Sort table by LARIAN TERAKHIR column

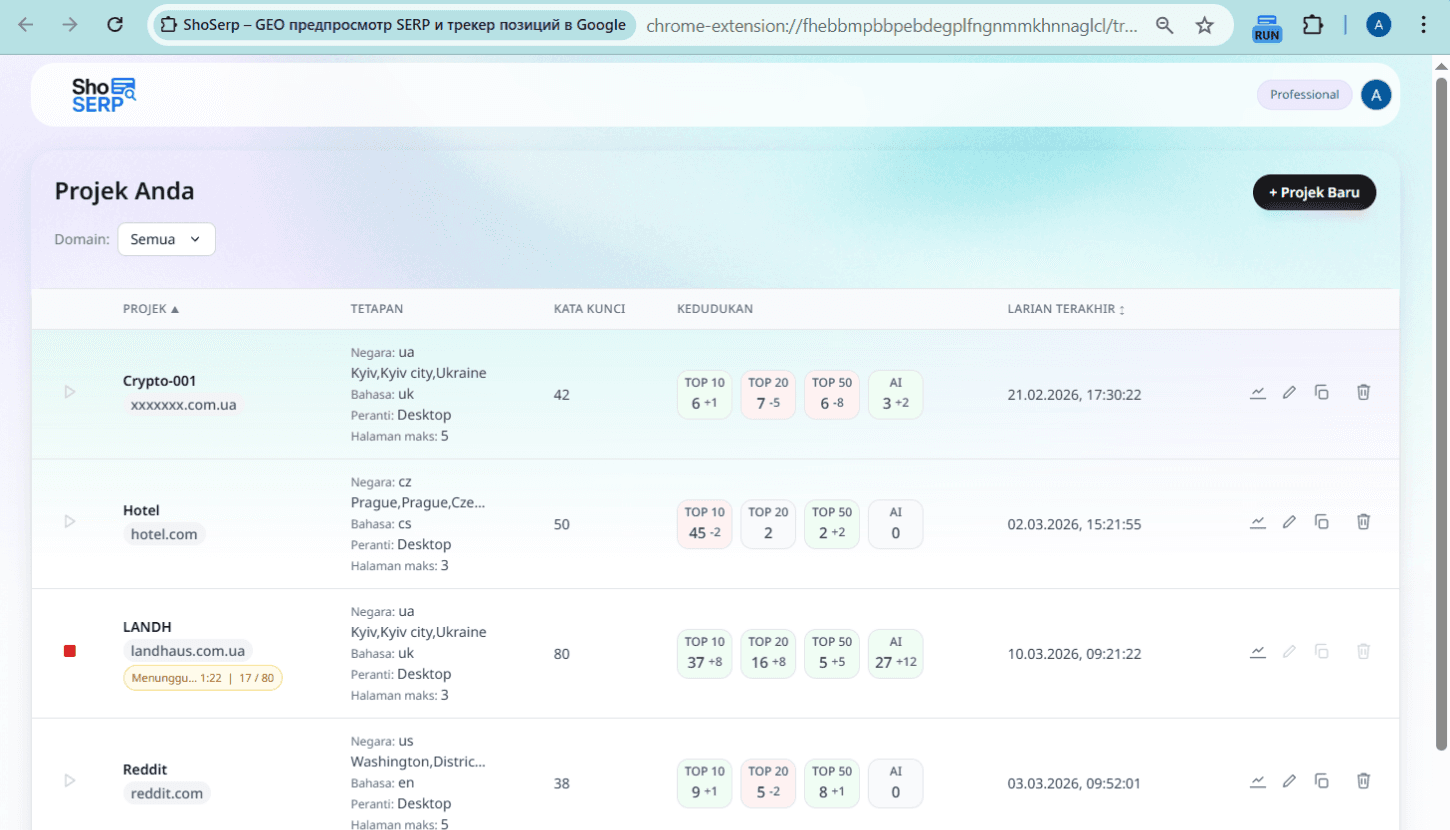tap(1066, 309)
